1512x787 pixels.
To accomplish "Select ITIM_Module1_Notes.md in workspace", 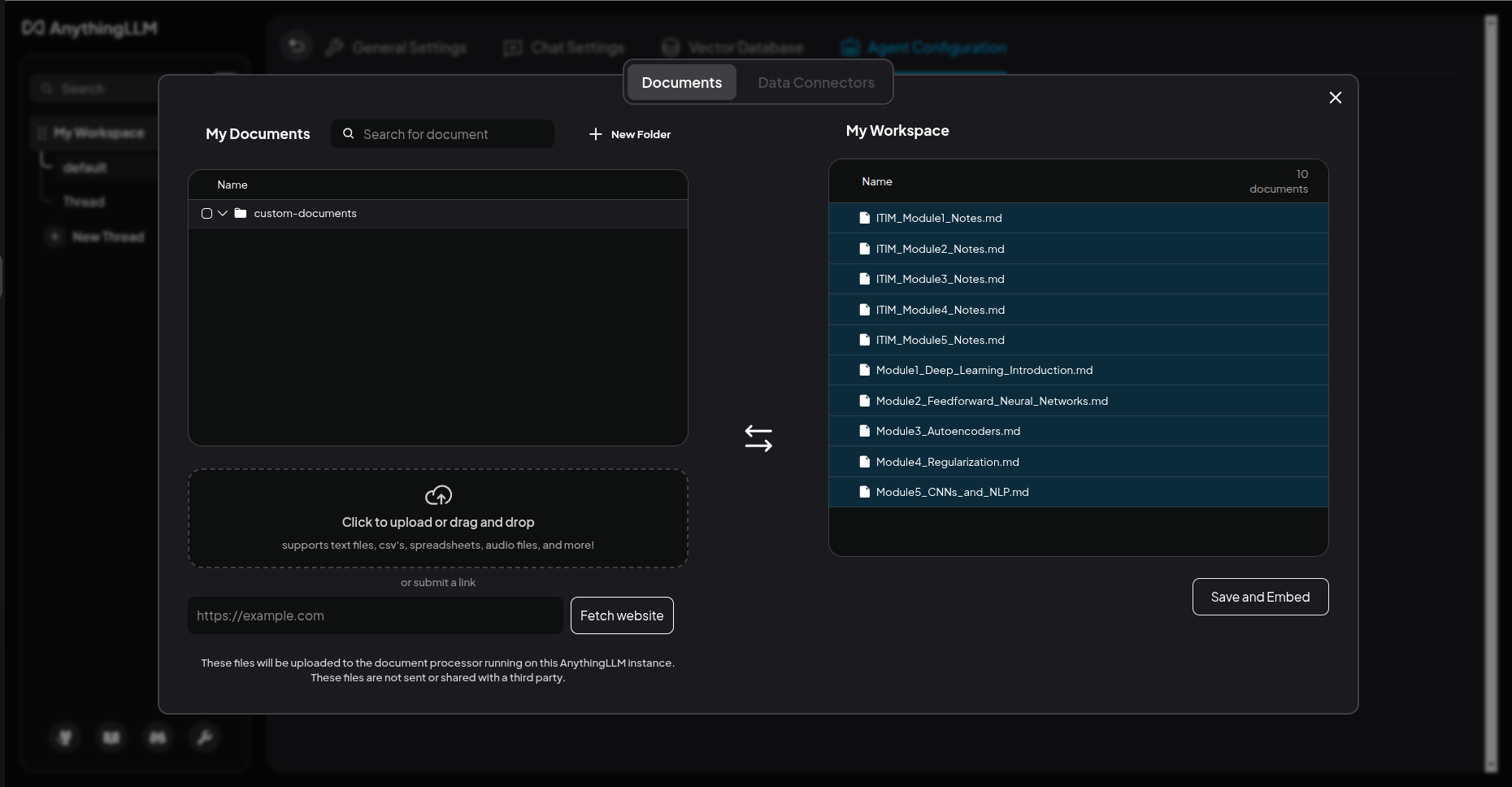I will 1078,218.
